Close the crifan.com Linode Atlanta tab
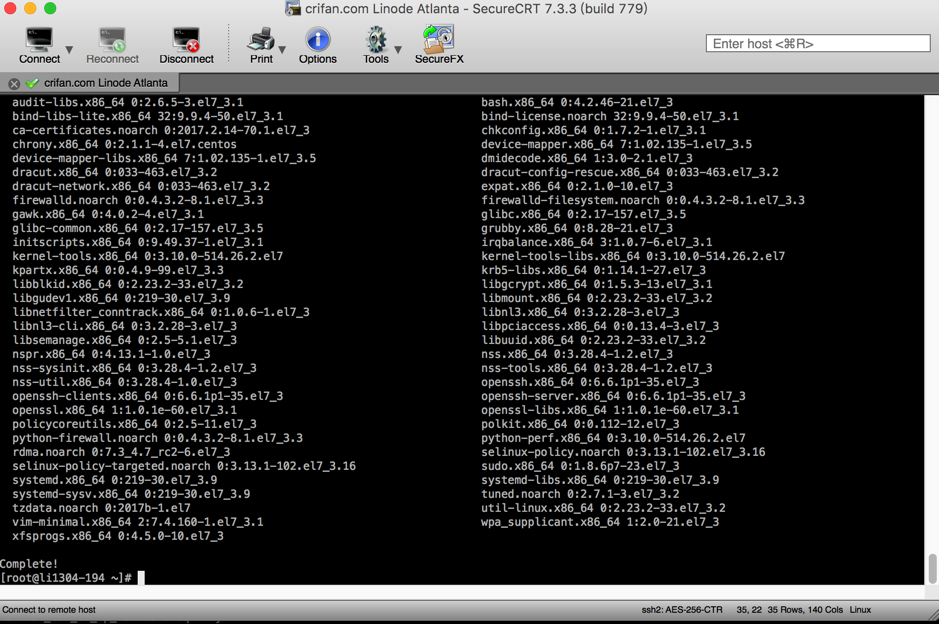This screenshot has height=624, width=939. pyautogui.click(x=14, y=84)
